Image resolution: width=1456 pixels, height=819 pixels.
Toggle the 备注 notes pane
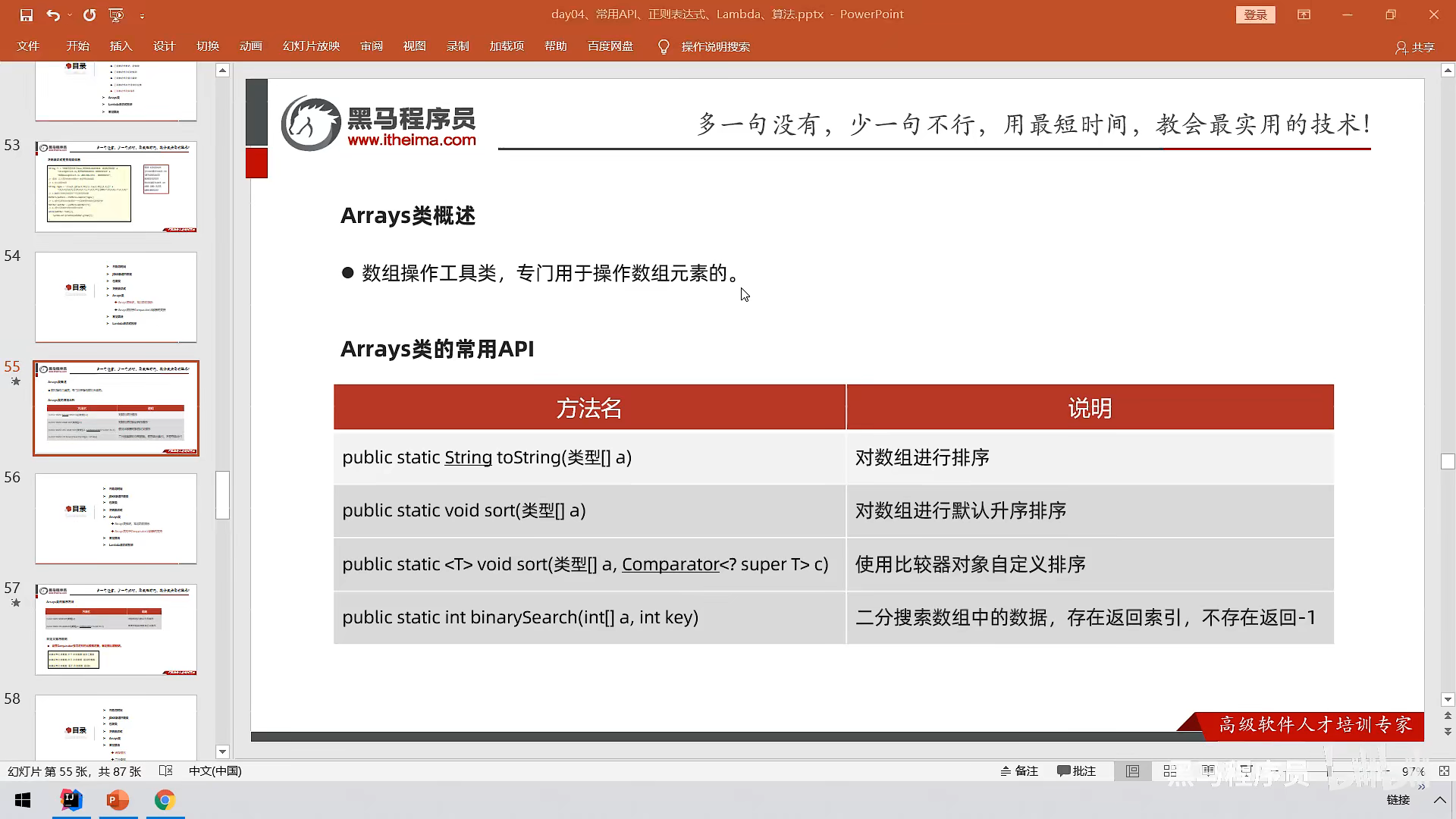click(x=1018, y=770)
